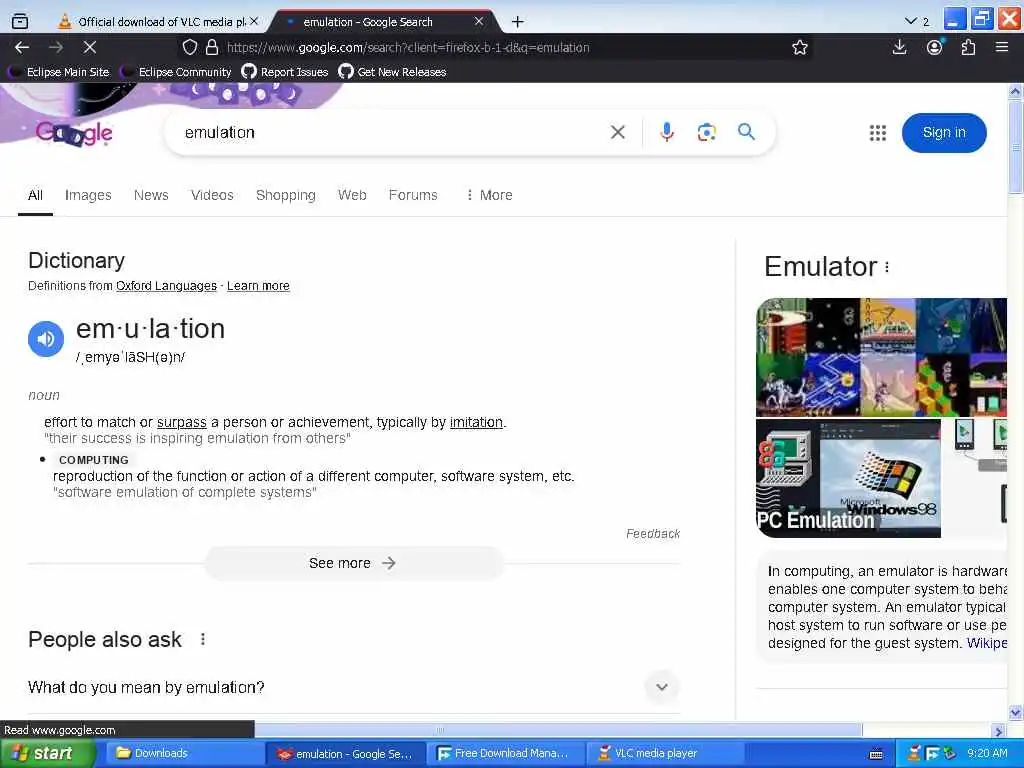This screenshot has height=768, width=1024.
Task: Open Emulator panel options dots
Action: click(887, 267)
